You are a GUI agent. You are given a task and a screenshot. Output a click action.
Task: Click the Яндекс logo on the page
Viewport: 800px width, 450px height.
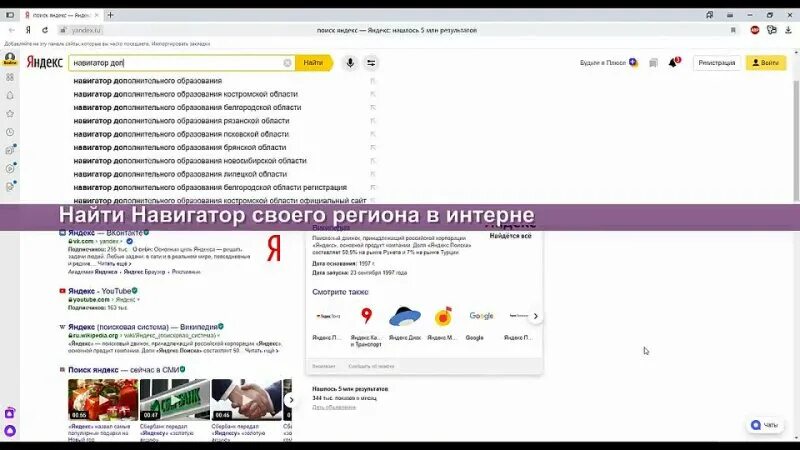(44, 62)
